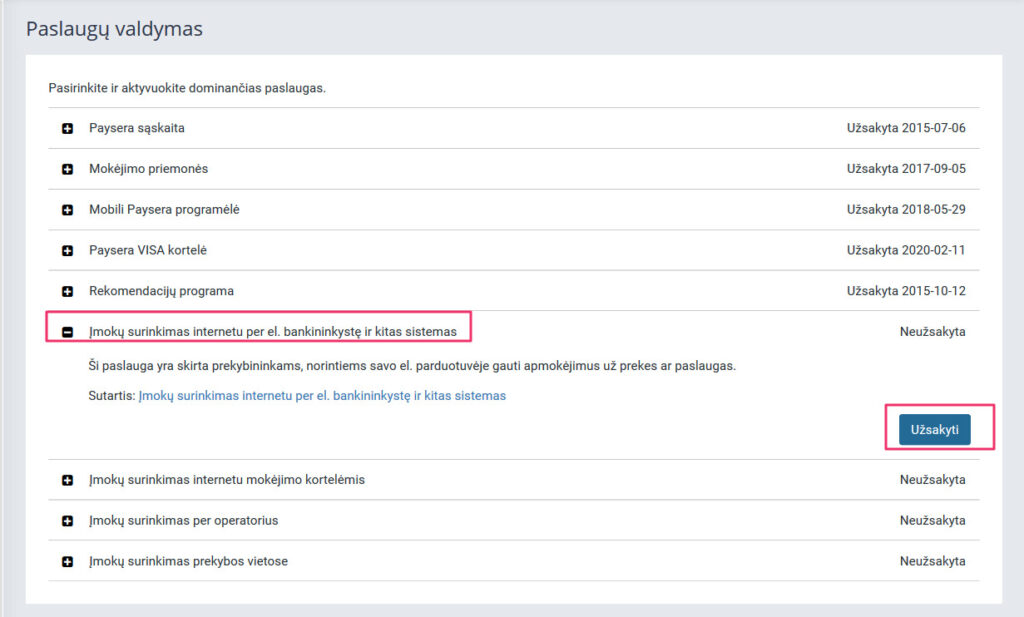Click the Užsakyta 2015-07-06 status
The width and height of the screenshot is (1024, 617).
click(x=906, y=128)
